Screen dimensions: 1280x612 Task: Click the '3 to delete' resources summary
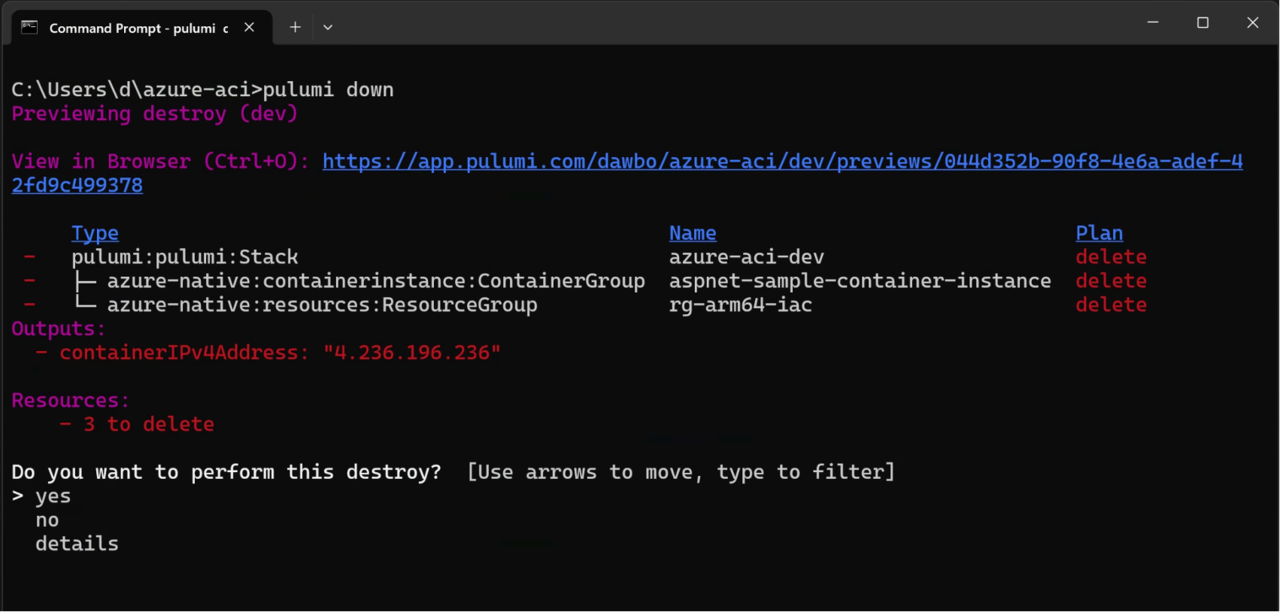148,425
